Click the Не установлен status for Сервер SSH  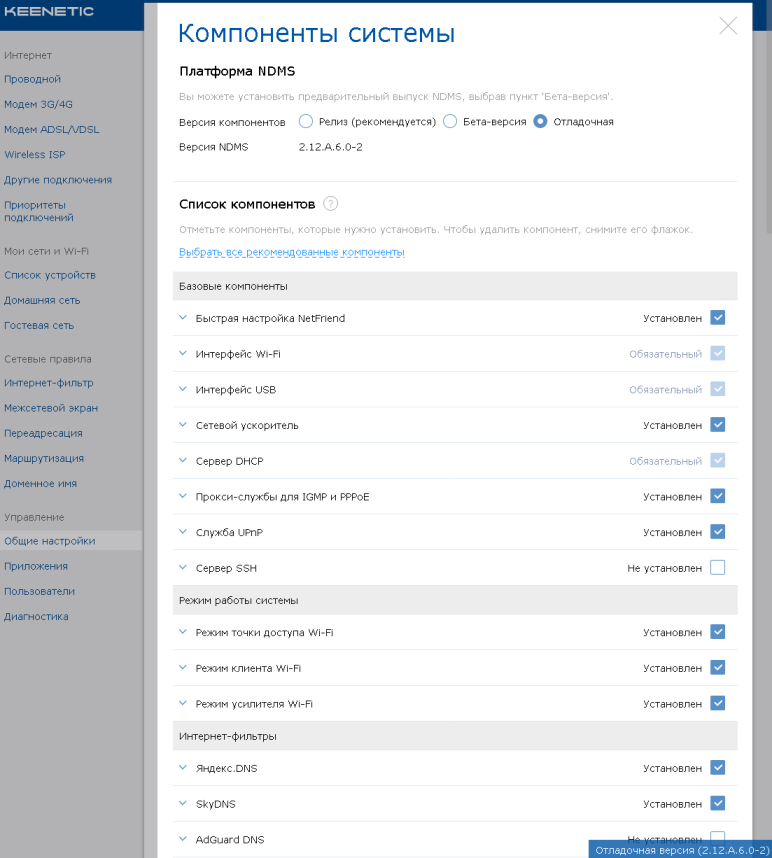(x=664, y=569)
